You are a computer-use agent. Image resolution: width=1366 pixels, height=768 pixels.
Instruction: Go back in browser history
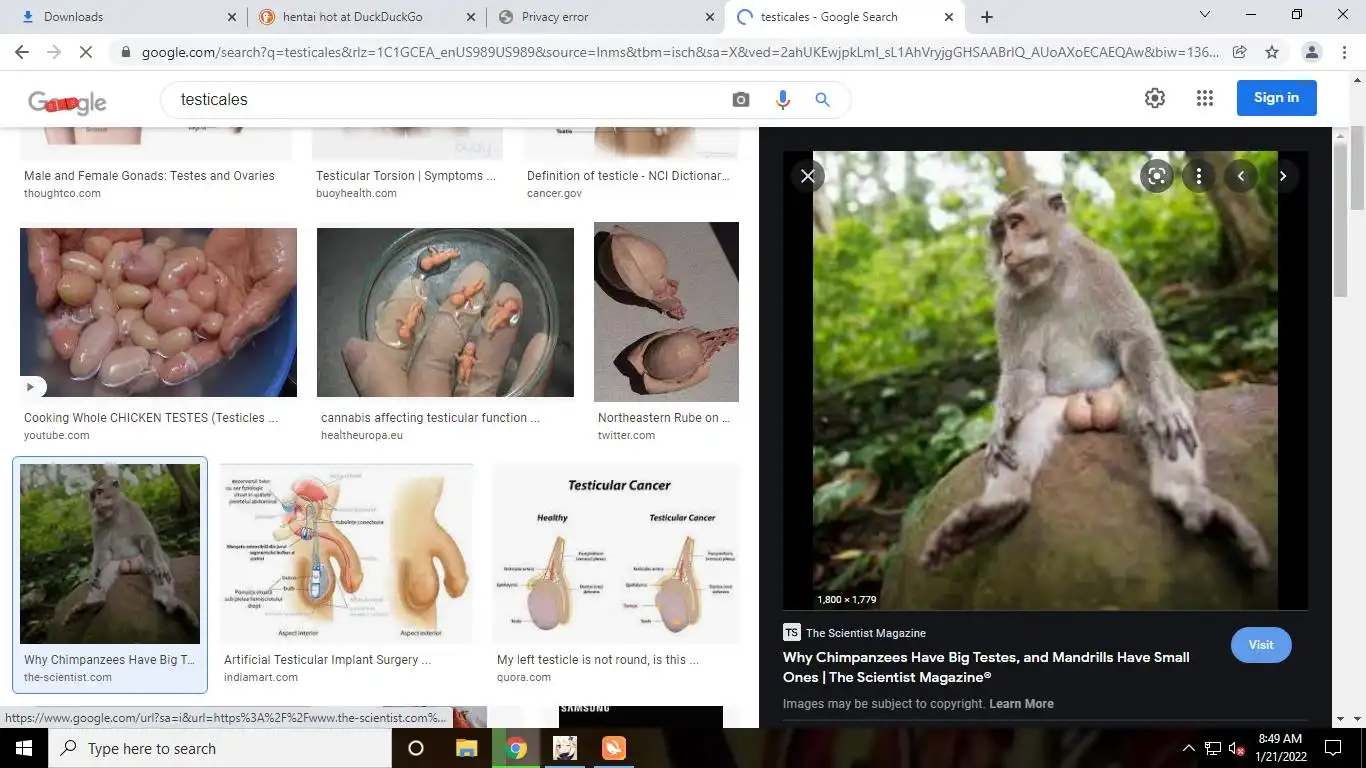click(22, 52)
